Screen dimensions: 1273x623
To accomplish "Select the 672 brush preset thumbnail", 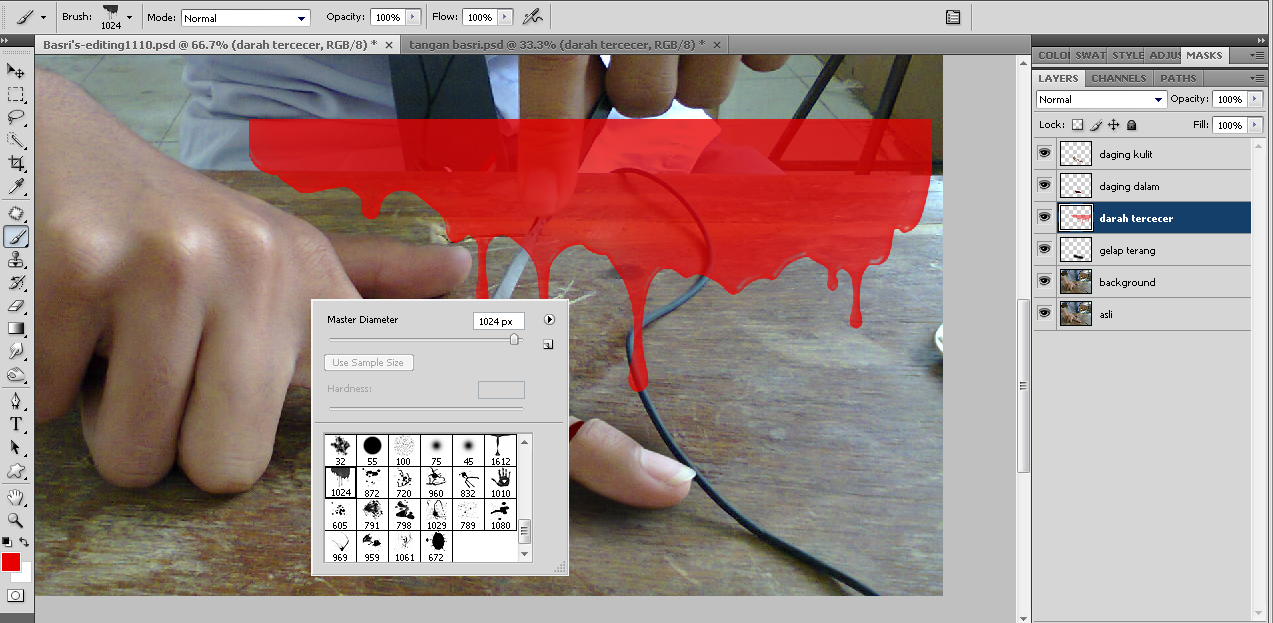I will click(435, 543).
